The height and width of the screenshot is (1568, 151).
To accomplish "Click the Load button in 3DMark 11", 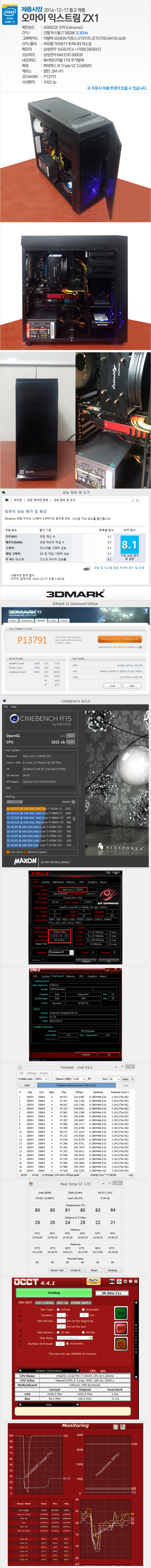I will 113,685.
